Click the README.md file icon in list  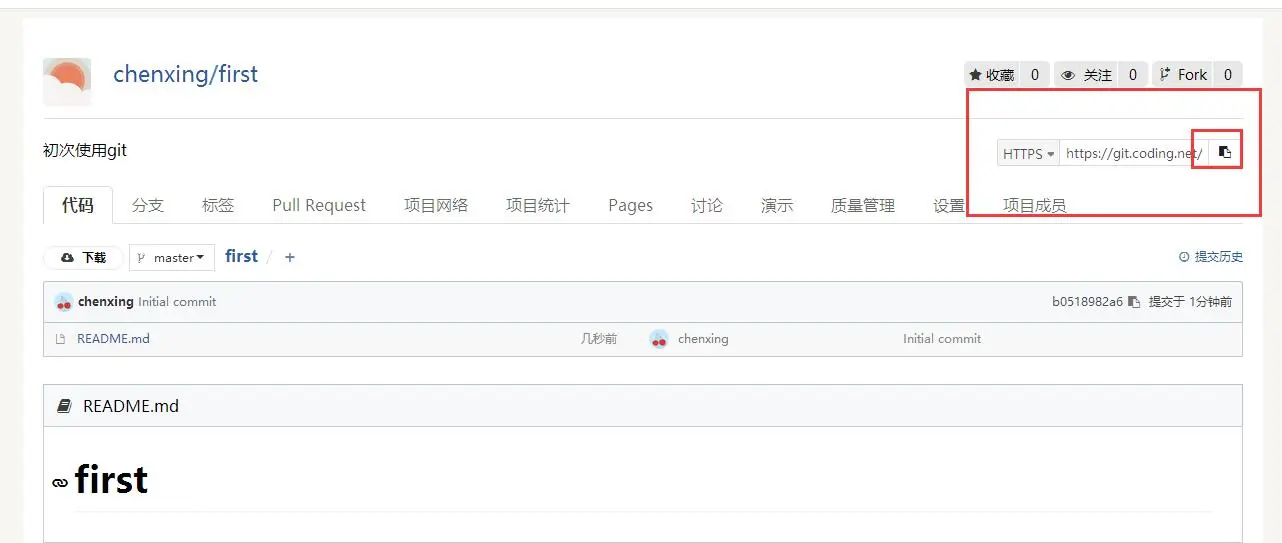click(x=62, y=339)
